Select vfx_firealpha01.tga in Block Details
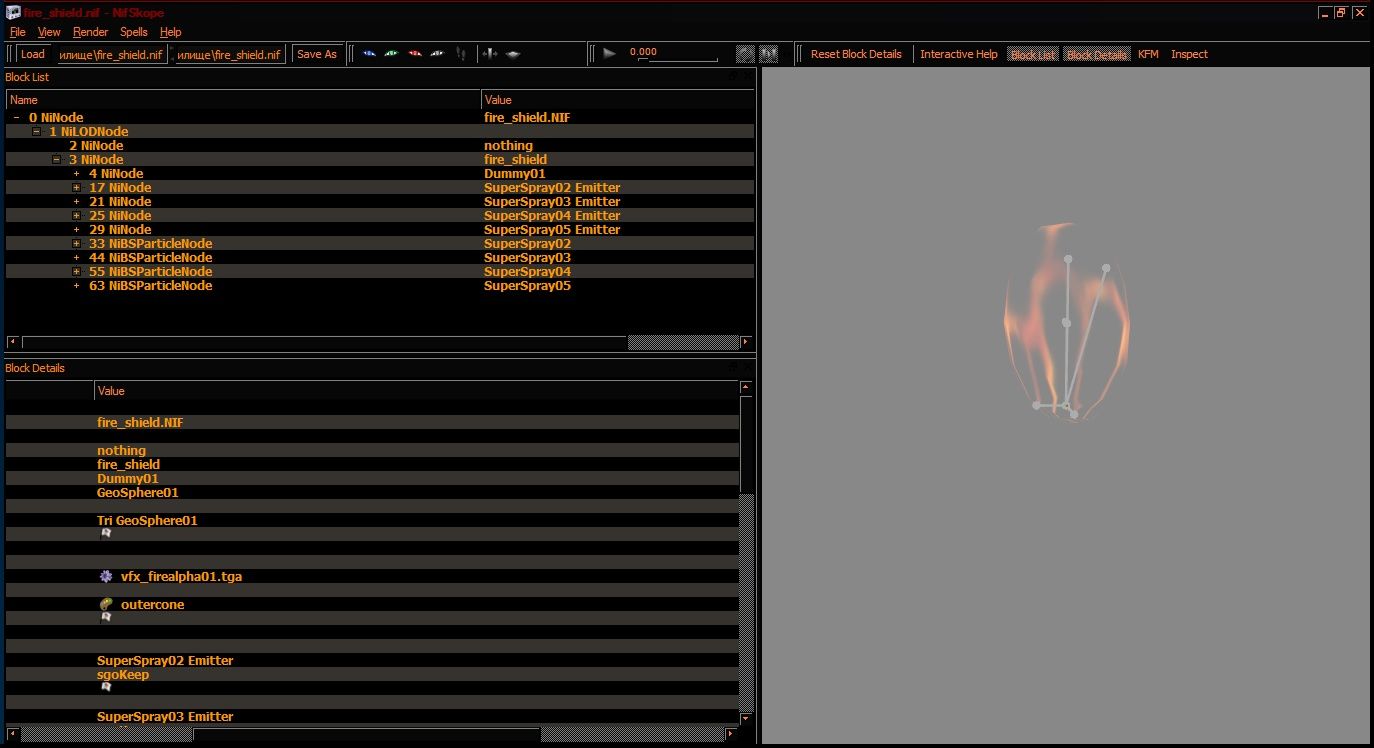1374x748 pixels. coord(181,576)
